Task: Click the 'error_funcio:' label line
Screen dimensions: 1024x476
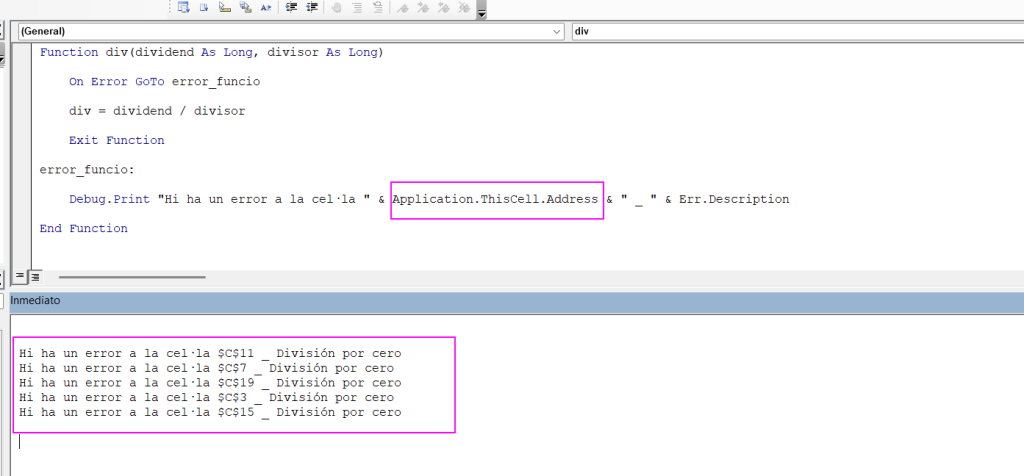Action: pos(87,170)
